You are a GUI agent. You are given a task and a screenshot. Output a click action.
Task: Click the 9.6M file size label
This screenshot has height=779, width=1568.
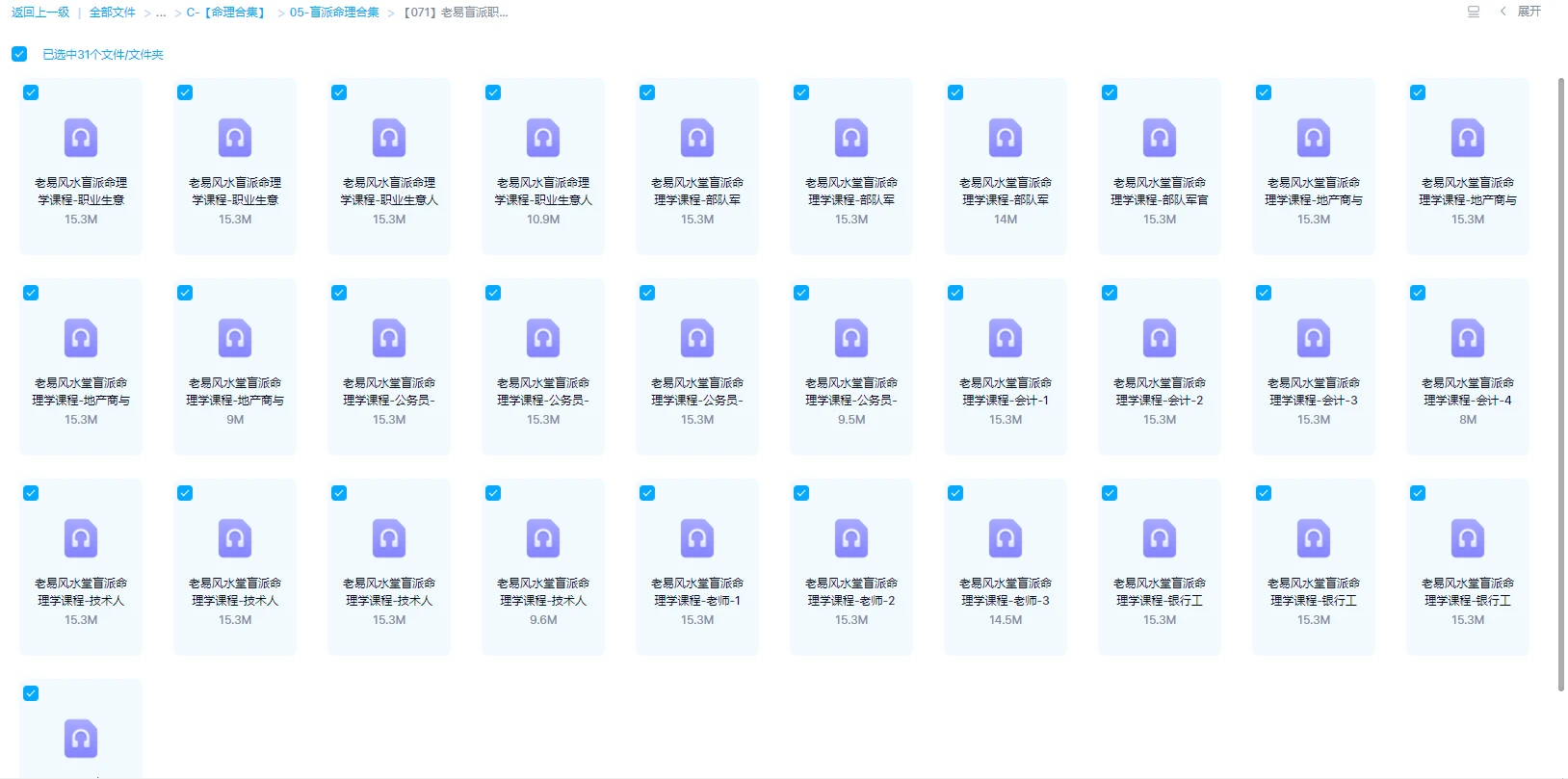point(543,620)
